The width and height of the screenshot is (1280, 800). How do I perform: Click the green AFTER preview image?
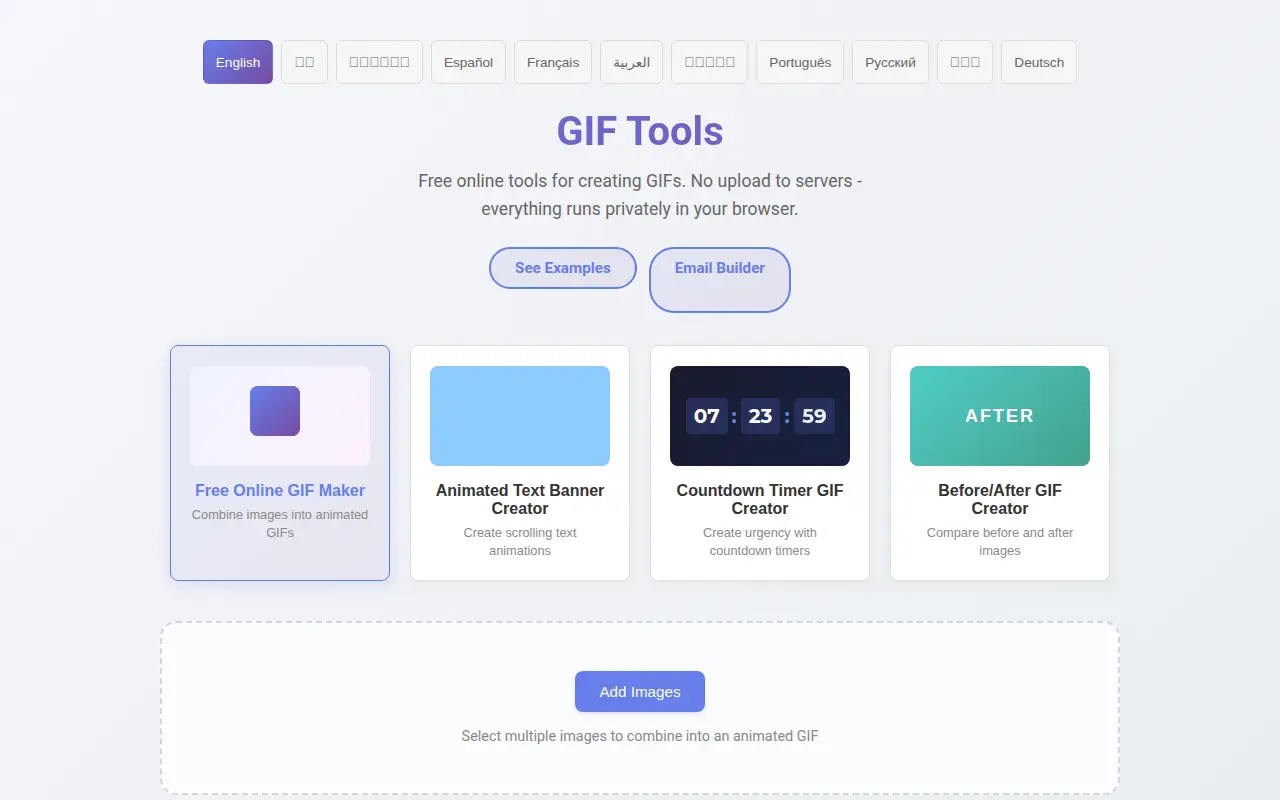point(1000,416)
